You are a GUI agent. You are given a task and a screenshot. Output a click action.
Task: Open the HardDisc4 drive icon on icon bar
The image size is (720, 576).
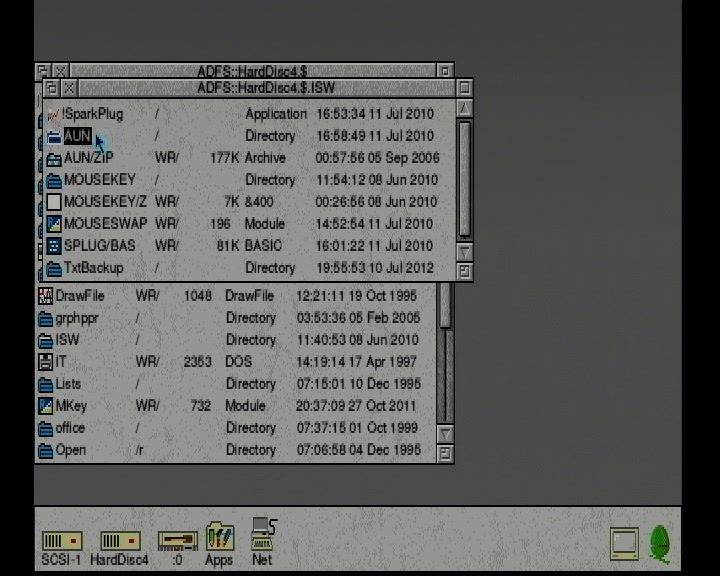pos(120,541)
